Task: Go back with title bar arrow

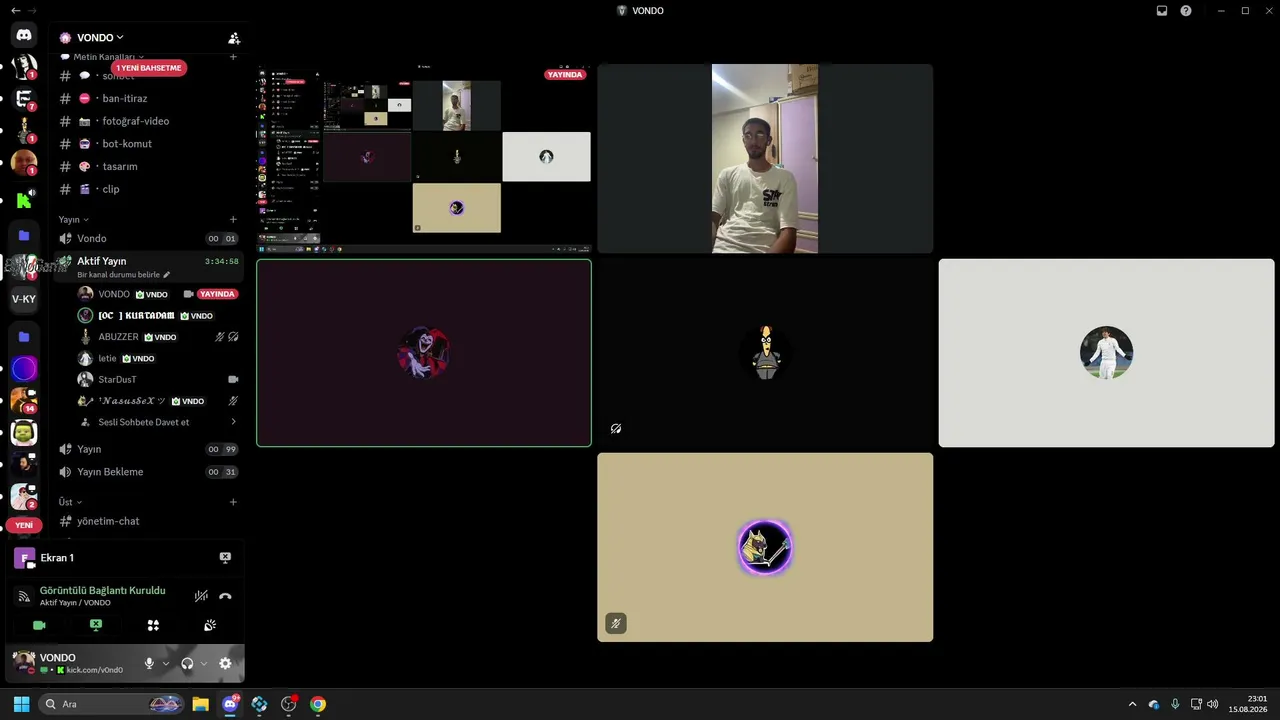Action: [x=15, y=10]
